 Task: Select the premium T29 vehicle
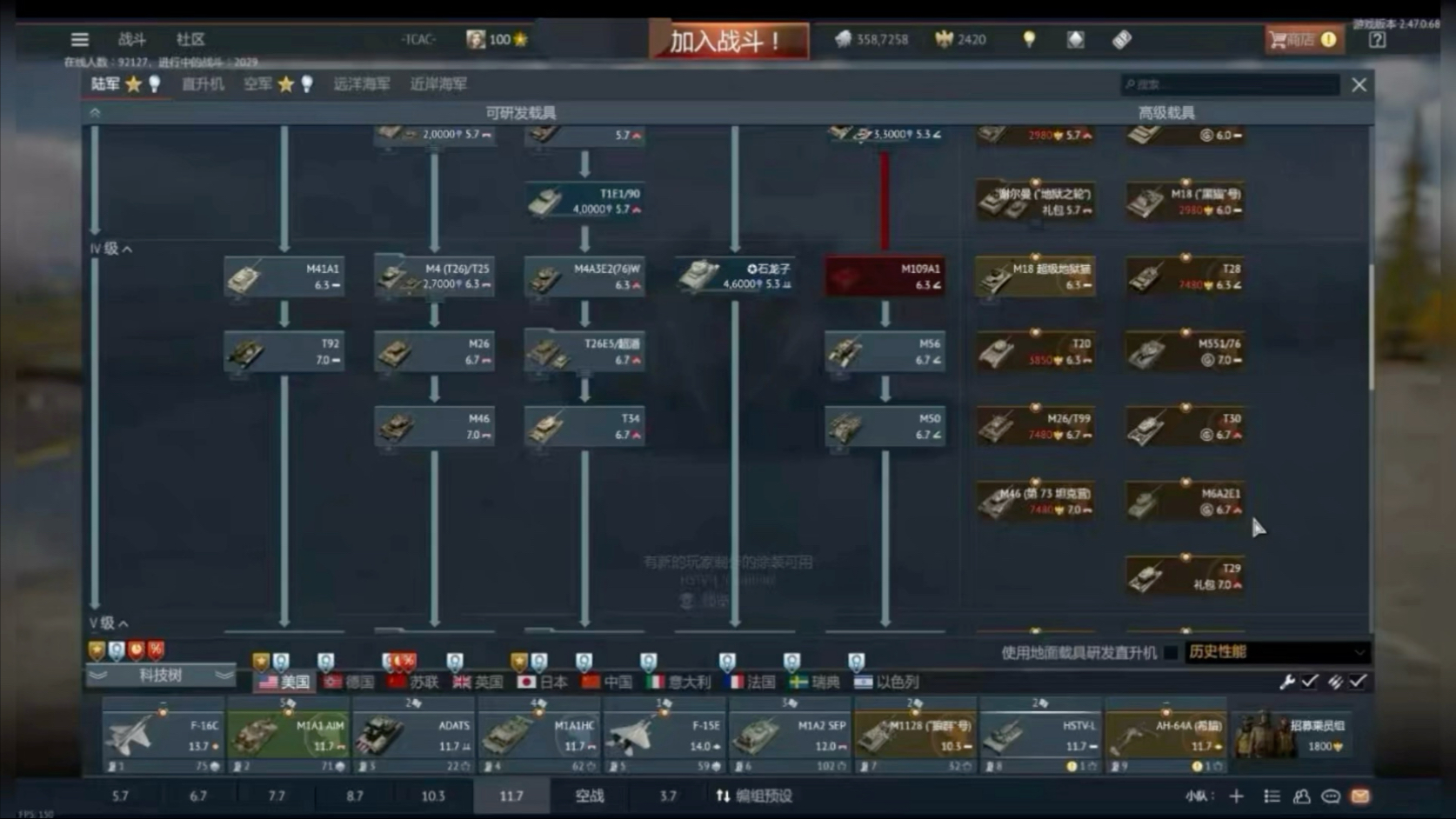(x=1186, y=576)
